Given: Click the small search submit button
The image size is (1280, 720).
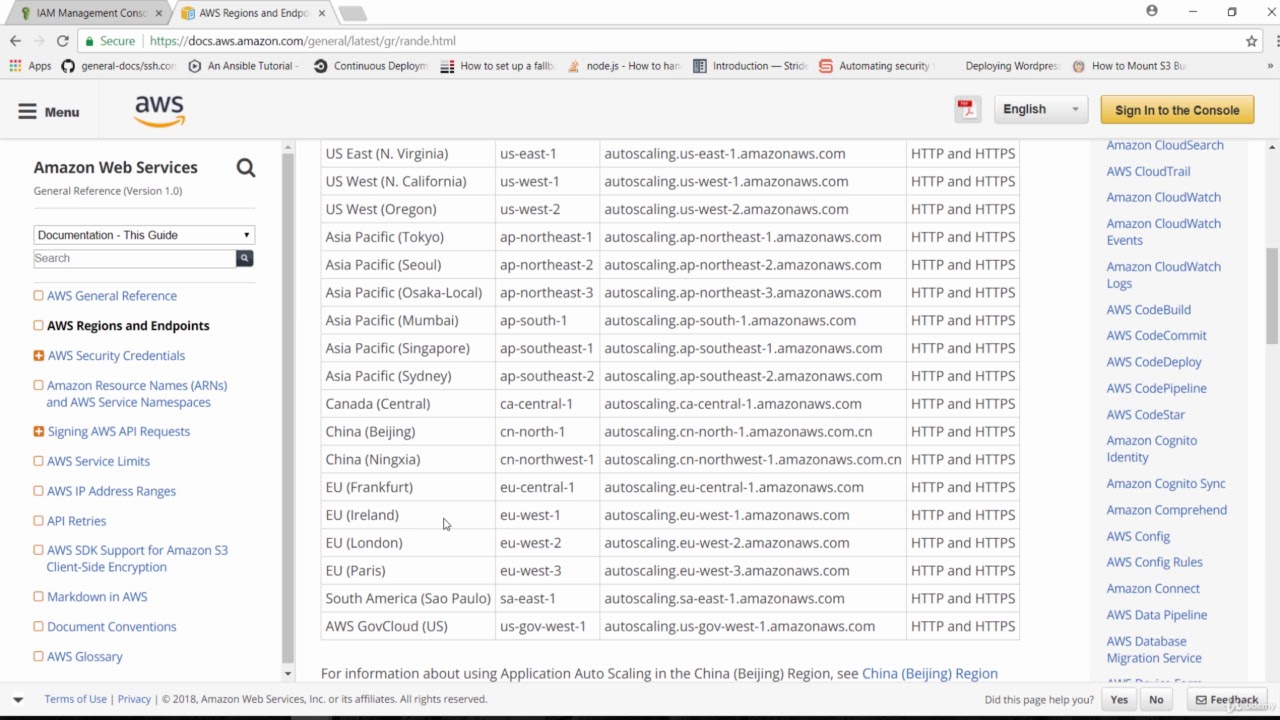Looking at the screenshot, I should click(244, 258).
